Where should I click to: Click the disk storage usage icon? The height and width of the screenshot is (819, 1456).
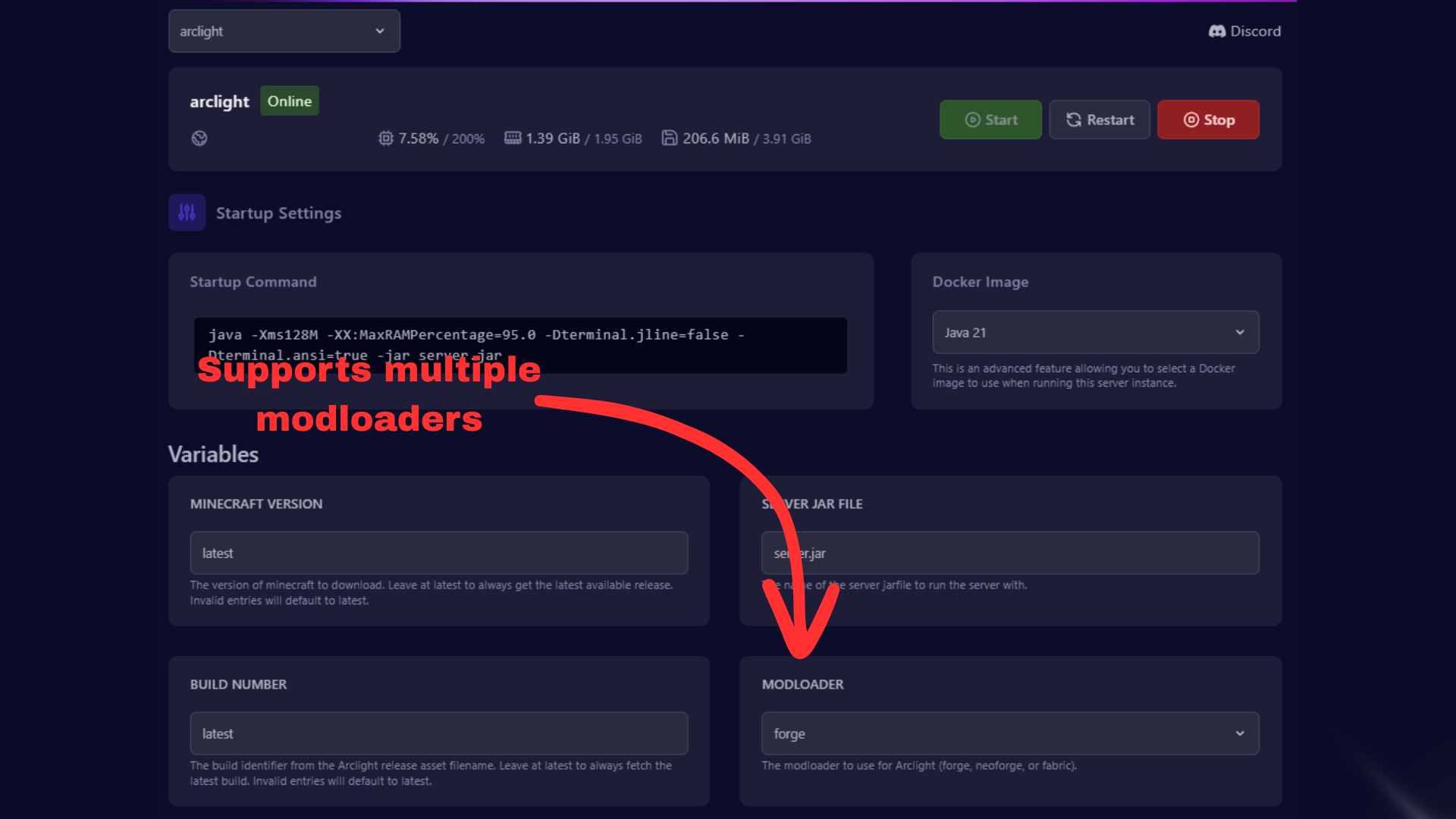click(669, 138)
